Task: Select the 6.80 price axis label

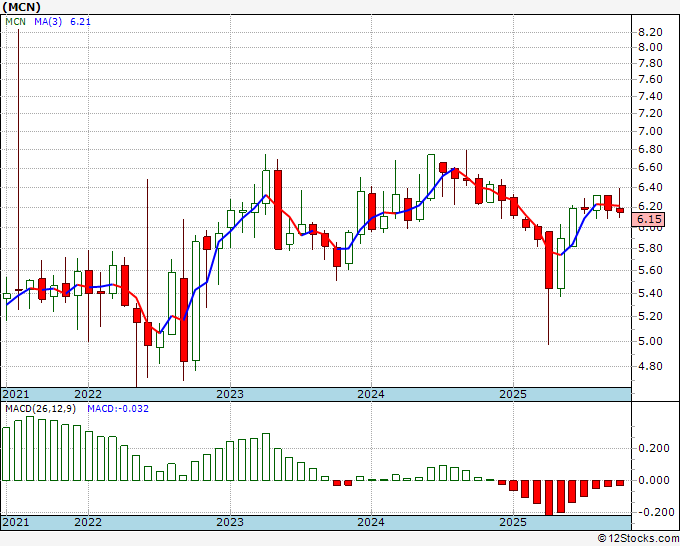Action: pyautogui.click(x=650, y=150)
